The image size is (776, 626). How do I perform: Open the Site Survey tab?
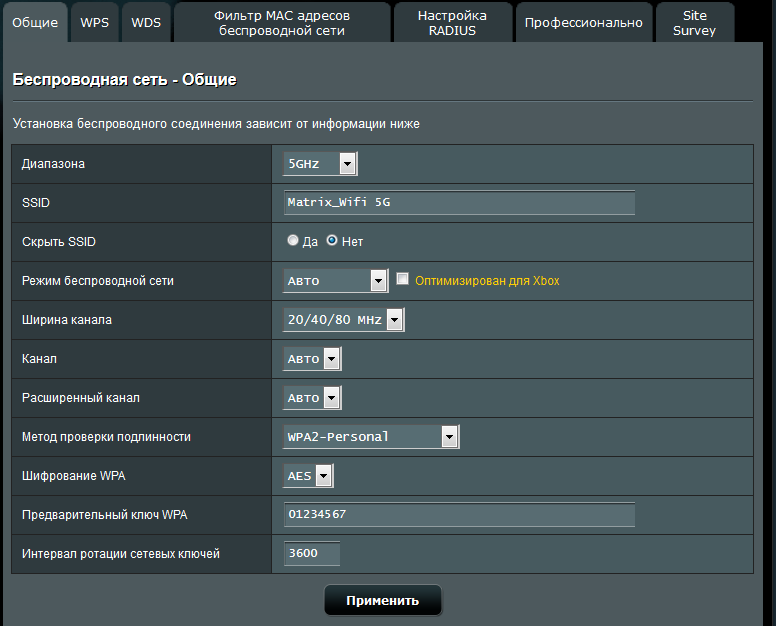pos(694,22)
